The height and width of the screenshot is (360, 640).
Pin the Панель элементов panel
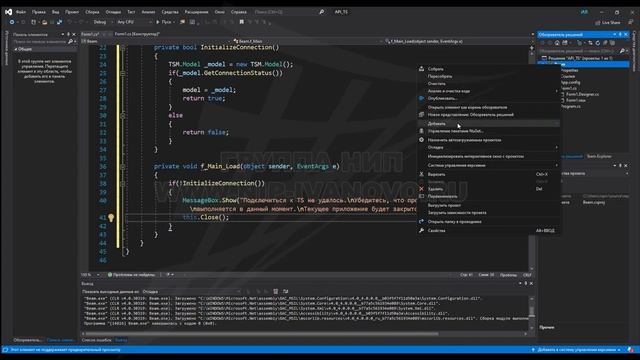click(x=68, y=35)
